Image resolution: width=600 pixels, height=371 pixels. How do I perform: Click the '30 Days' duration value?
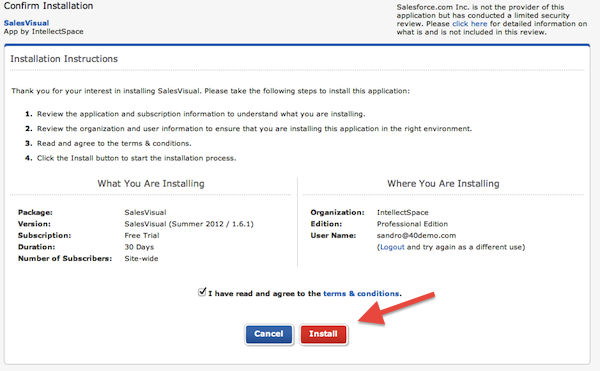tap(139, 247)
